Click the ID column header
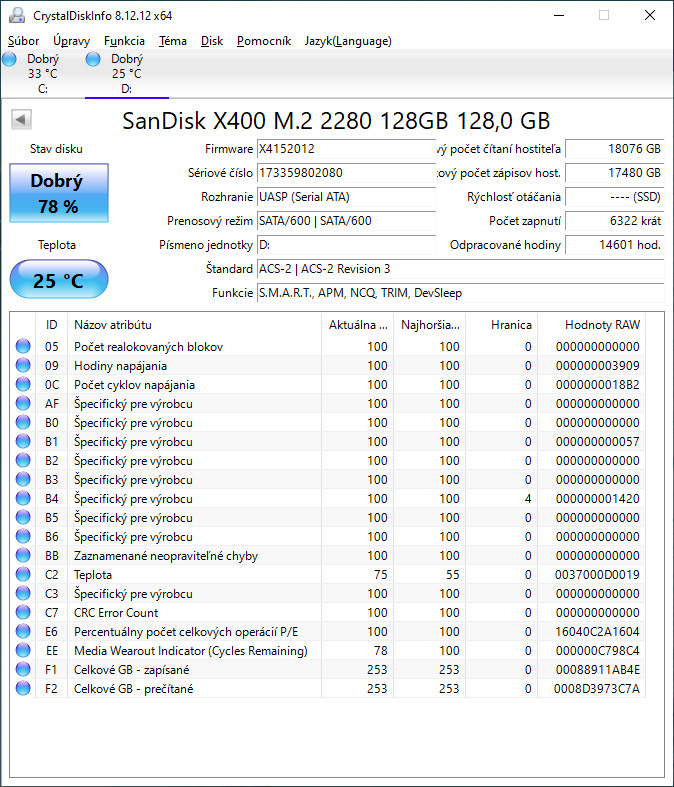The height and width of the screenshot is (787, 674). [51, 325]
